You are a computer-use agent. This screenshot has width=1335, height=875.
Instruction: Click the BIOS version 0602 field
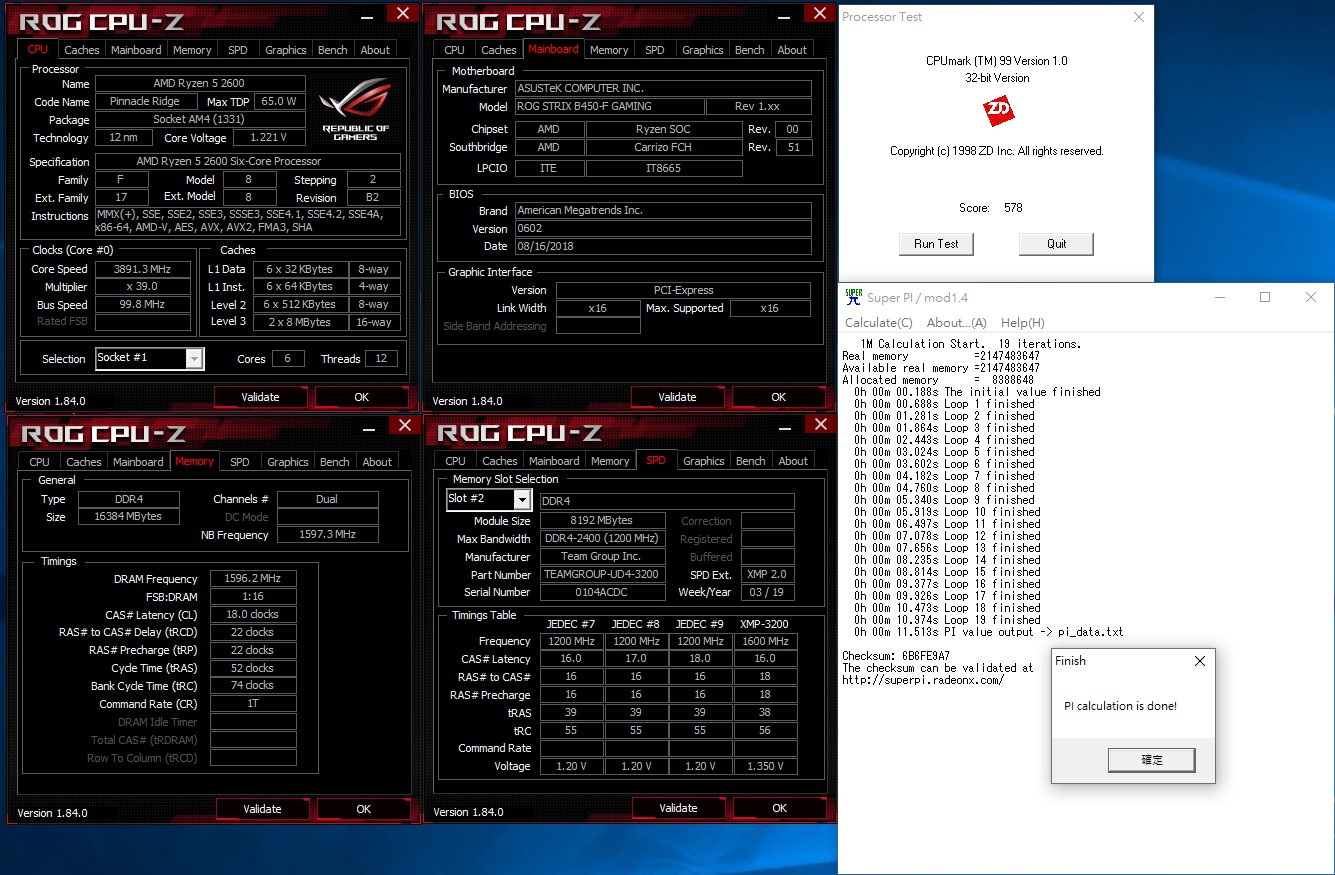pyautogui.click(x=663, y=229)
